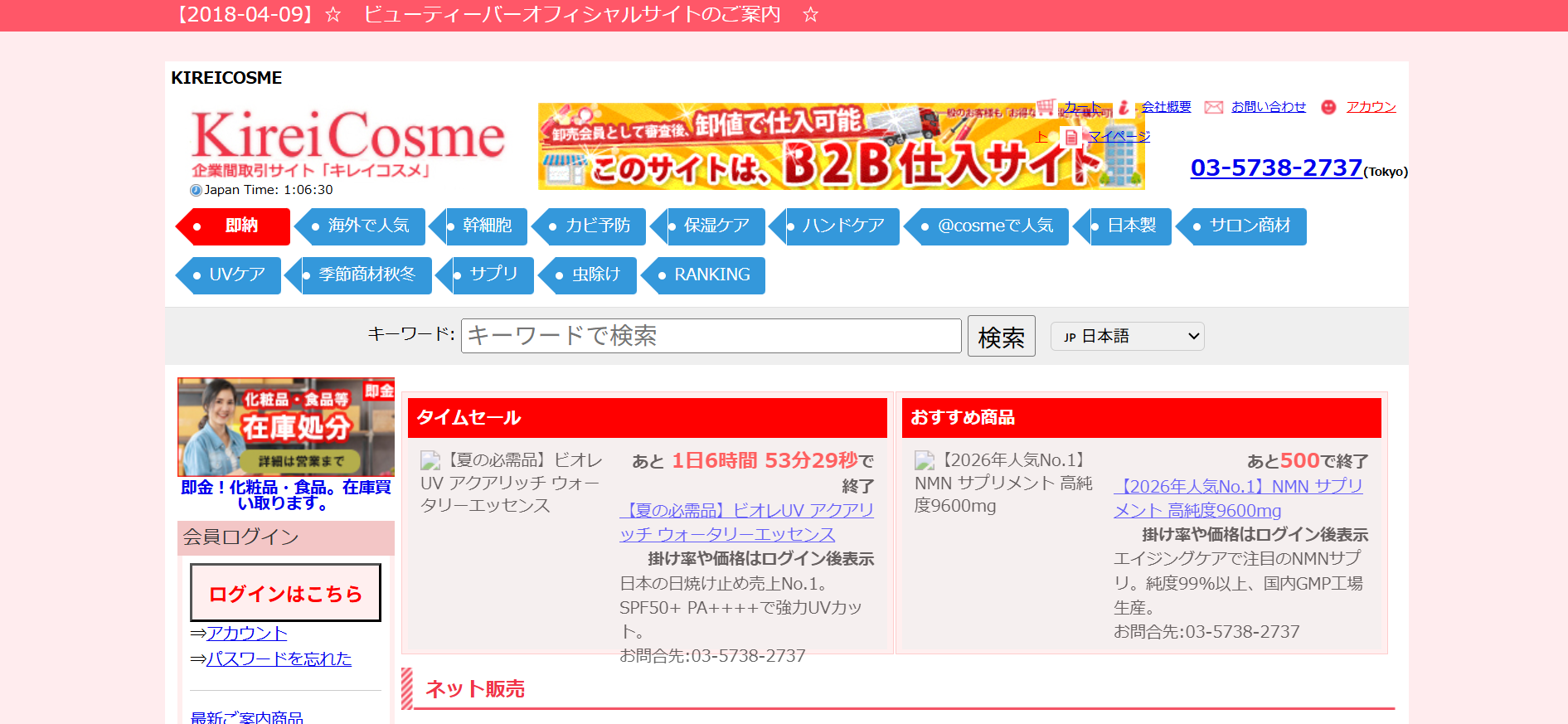This screenshot has height=724, width=1568.
Task: Focus the キーワードで検索 input field
Action: pyautogui.click(x=711, y=336)
